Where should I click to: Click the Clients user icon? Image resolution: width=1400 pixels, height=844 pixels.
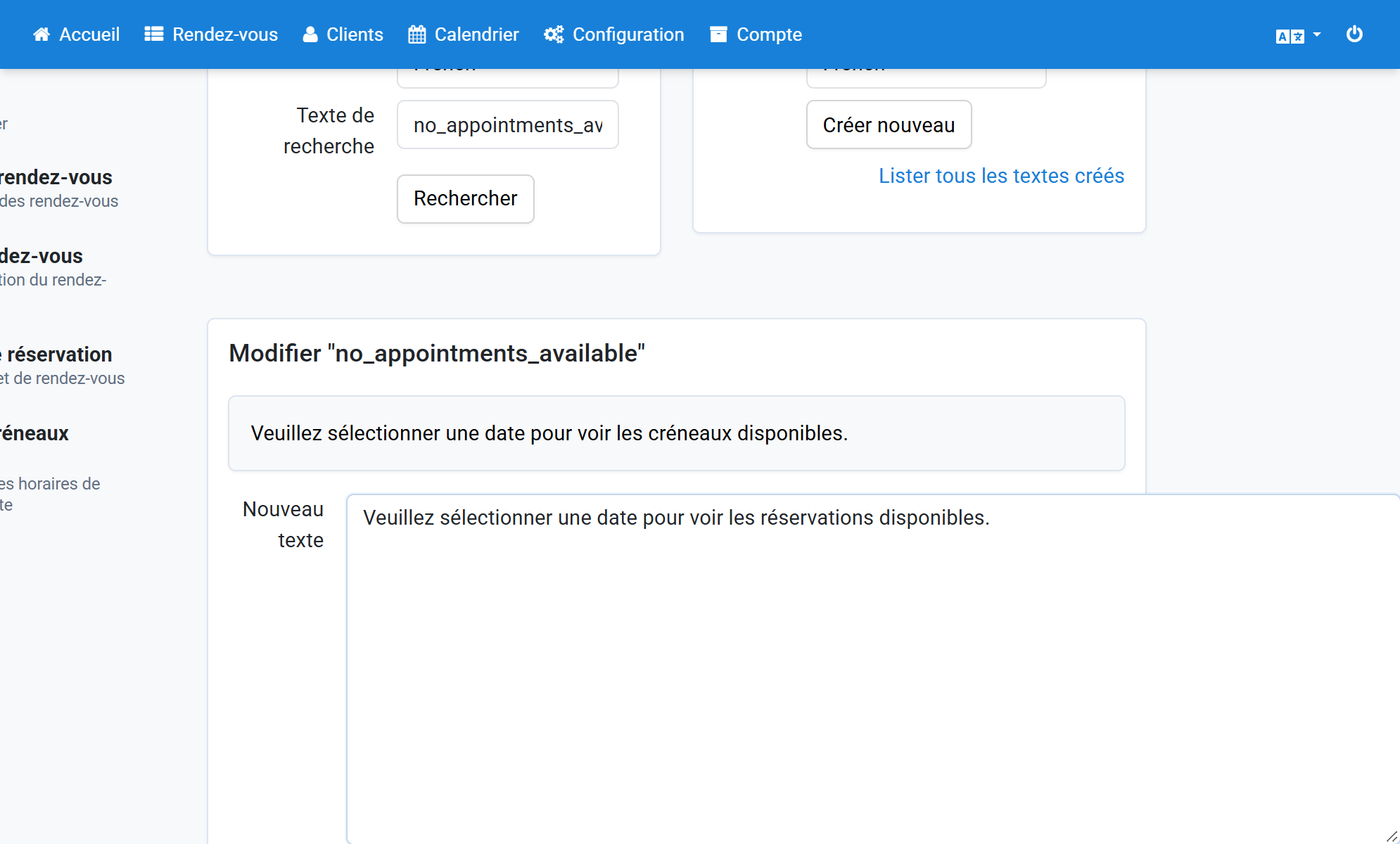(310, 34)
